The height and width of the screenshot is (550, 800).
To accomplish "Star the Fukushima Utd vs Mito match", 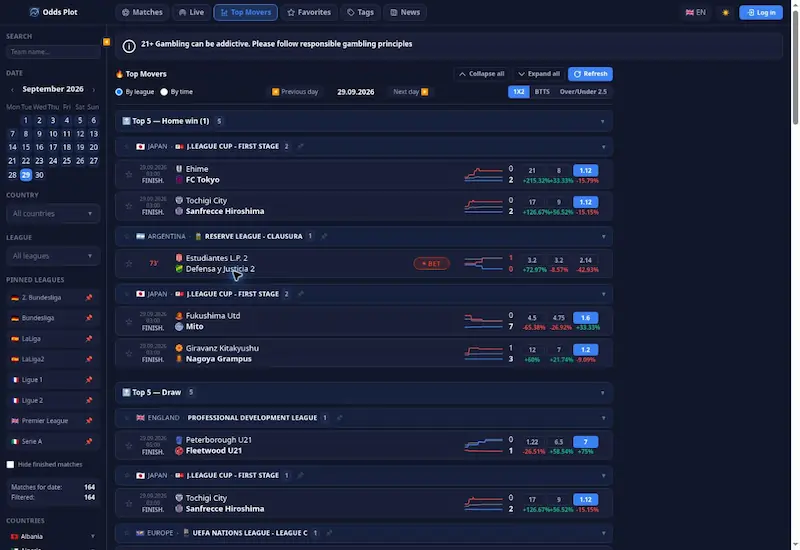I will [x=129, y=321].
